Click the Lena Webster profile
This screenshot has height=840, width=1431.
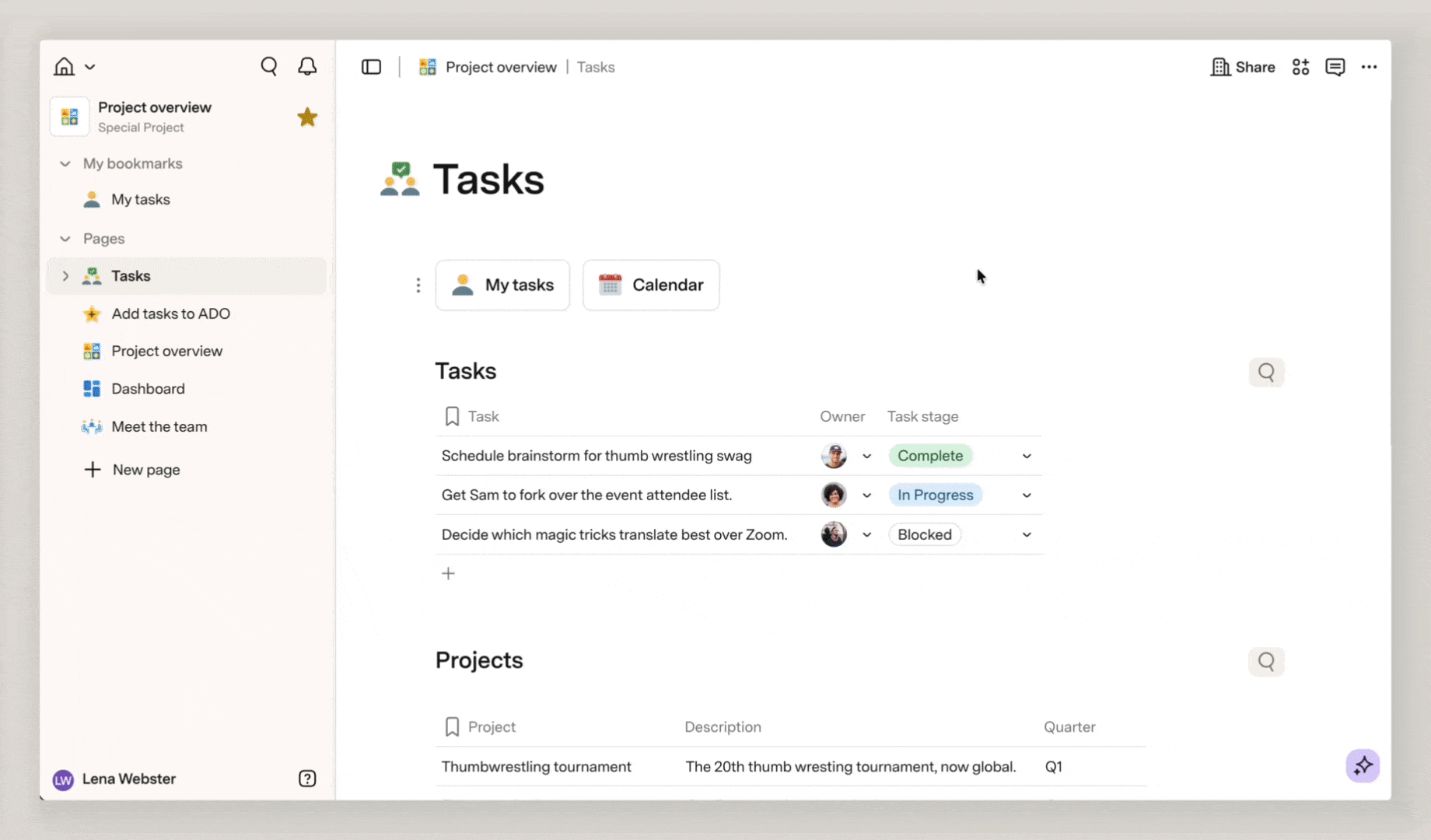(114, 779)
